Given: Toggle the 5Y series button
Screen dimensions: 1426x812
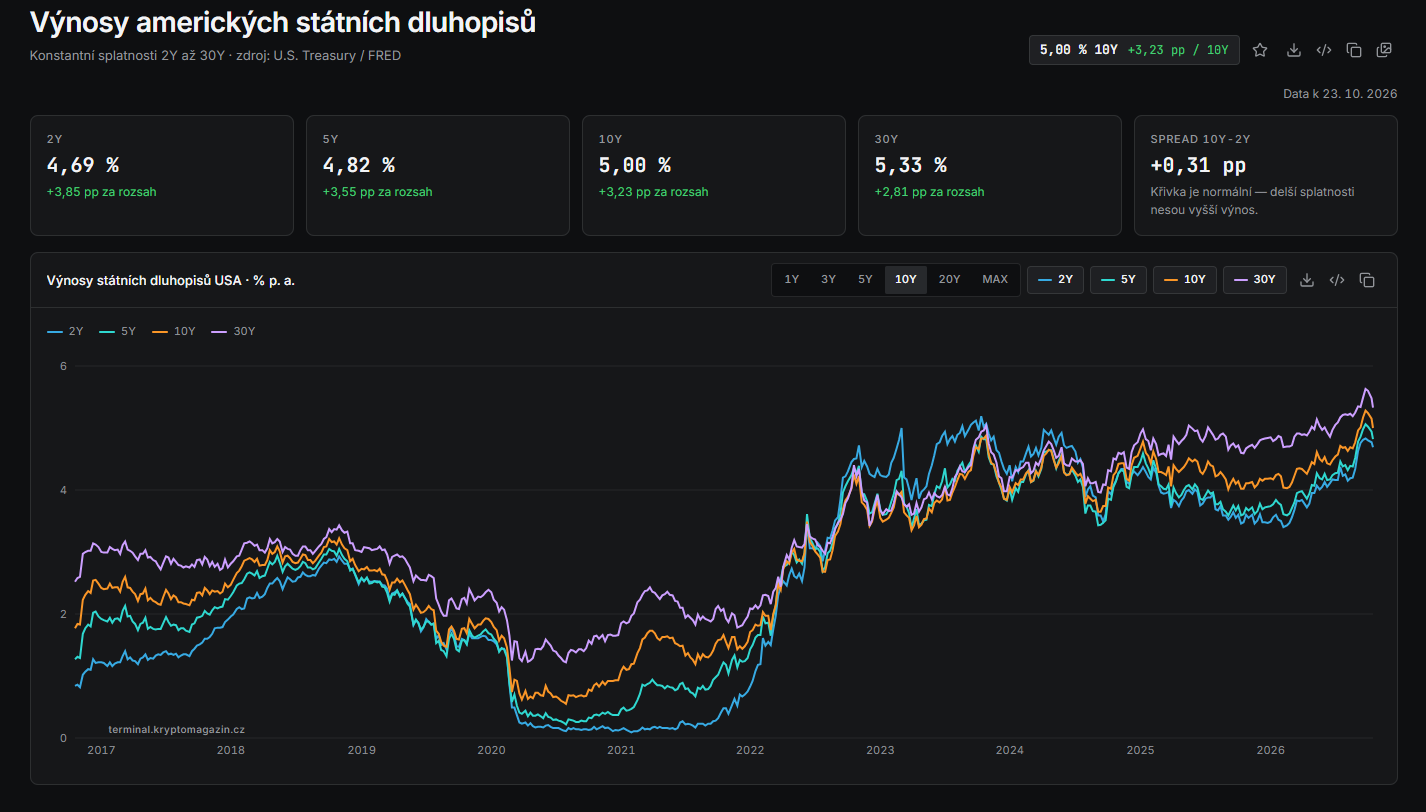Looking at the screenshot, I should [x=1118, y=280].
